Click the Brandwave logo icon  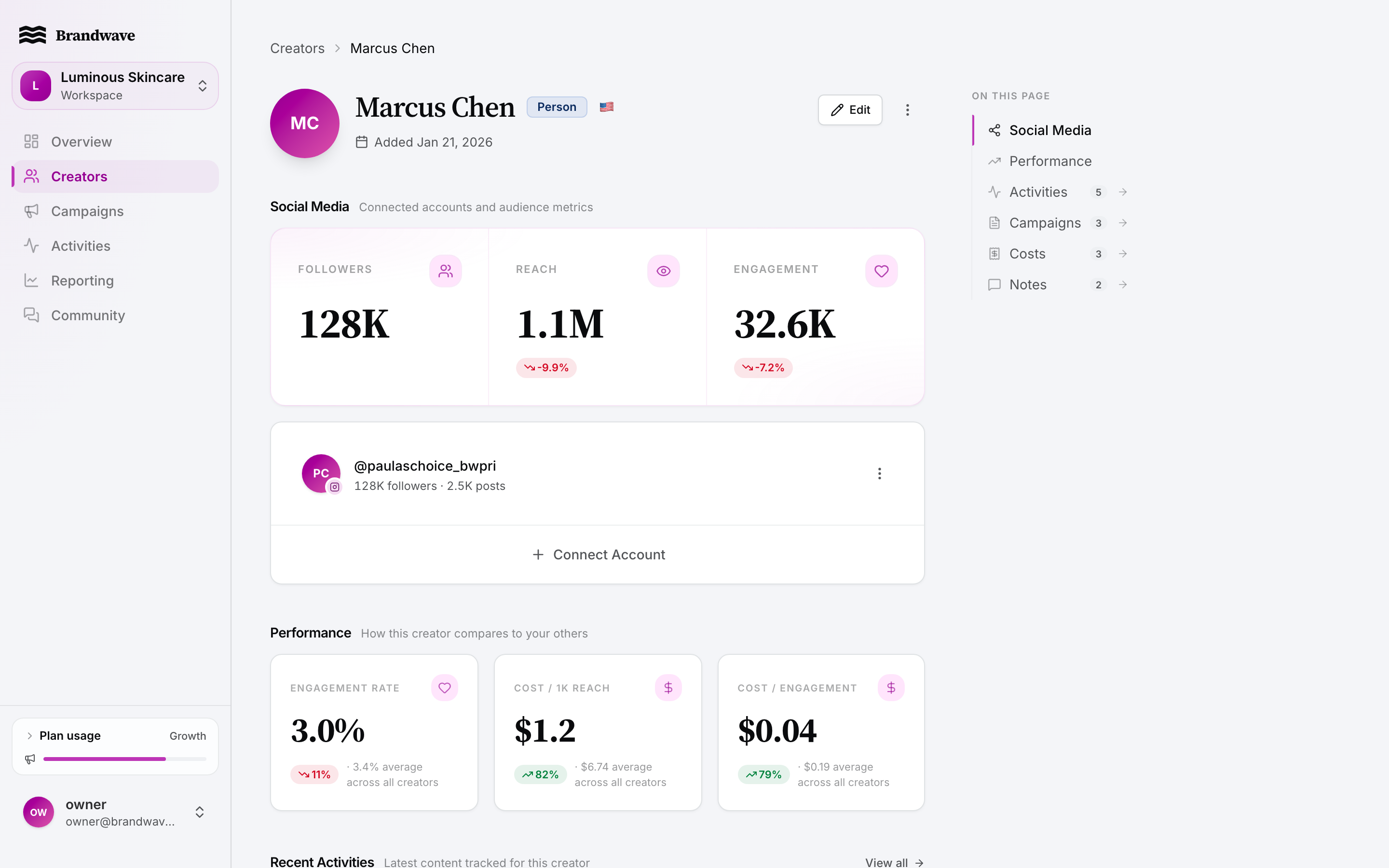32,35
